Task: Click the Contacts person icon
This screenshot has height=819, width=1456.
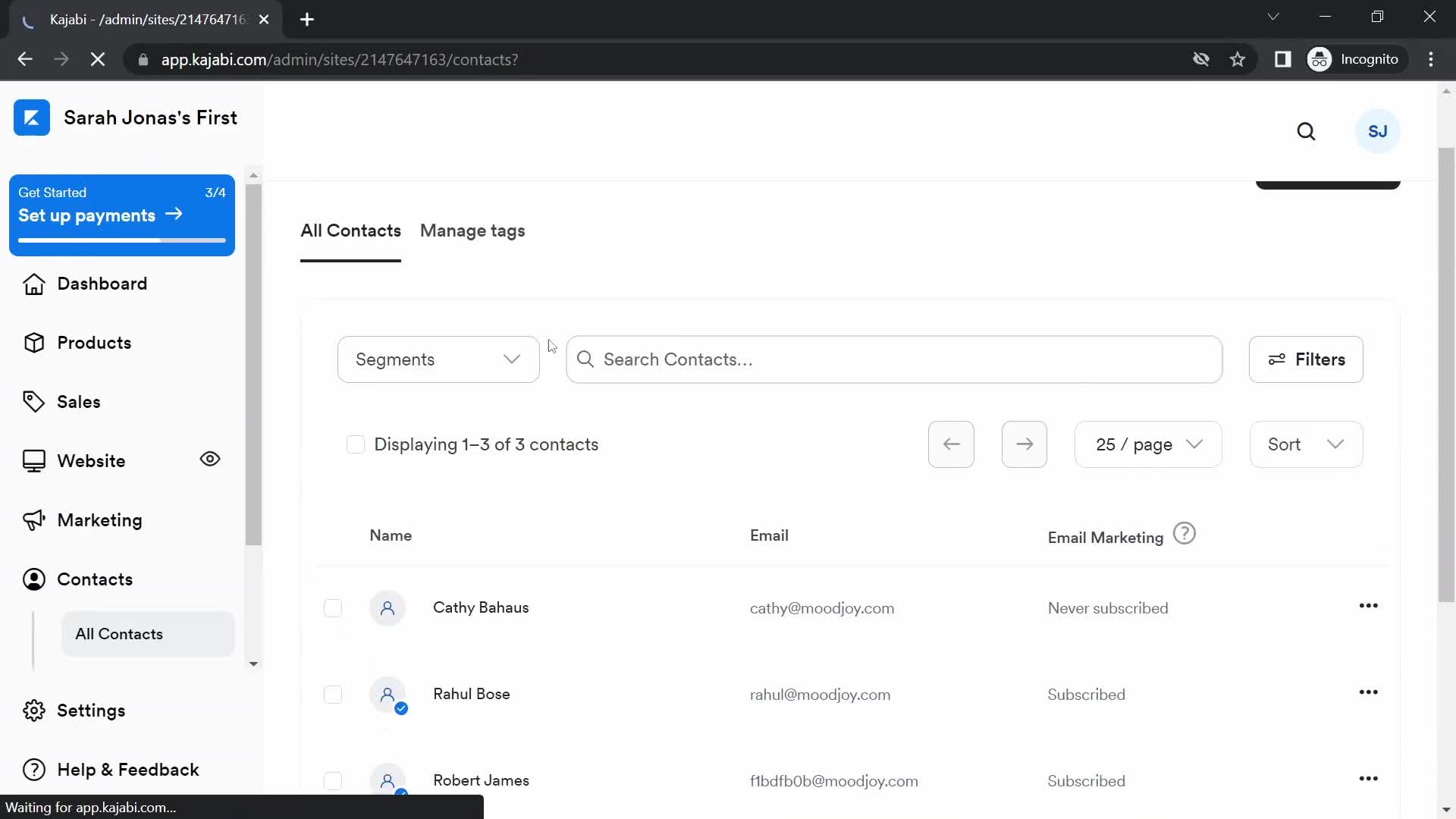Action: tap(33, 579)
